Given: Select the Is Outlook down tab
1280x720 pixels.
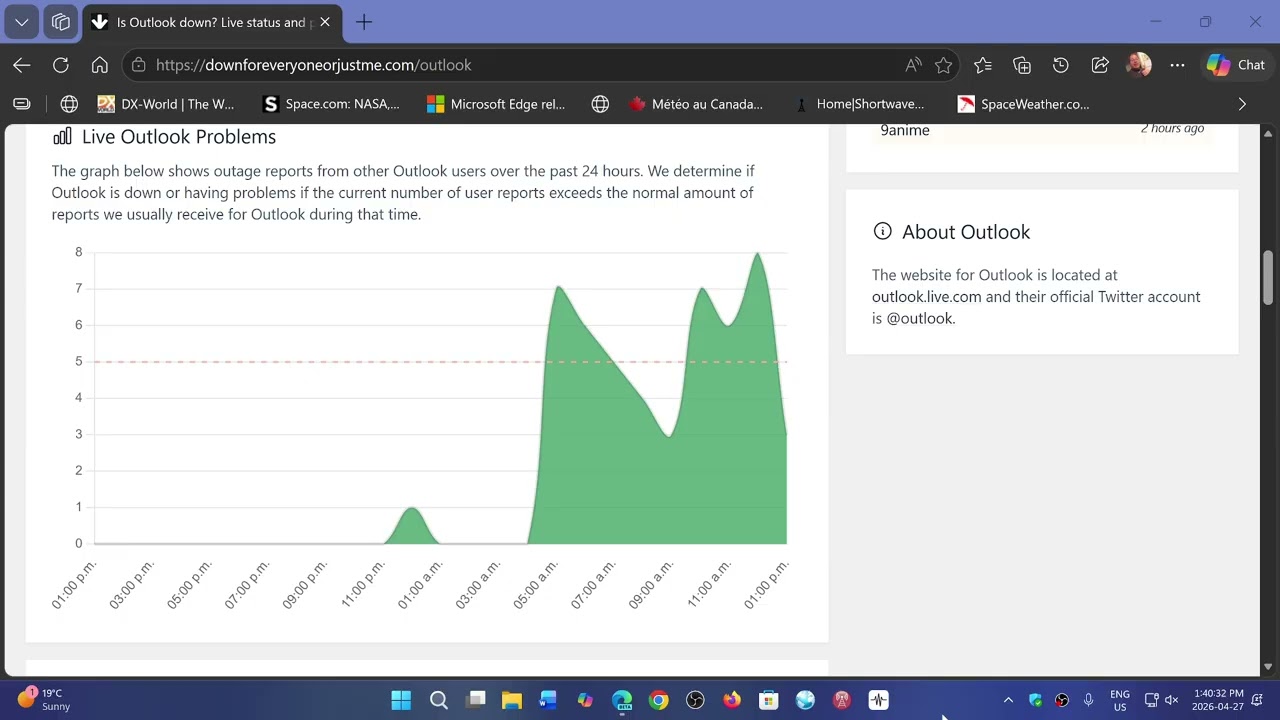Looking at the screenshot, I should 211,22.
